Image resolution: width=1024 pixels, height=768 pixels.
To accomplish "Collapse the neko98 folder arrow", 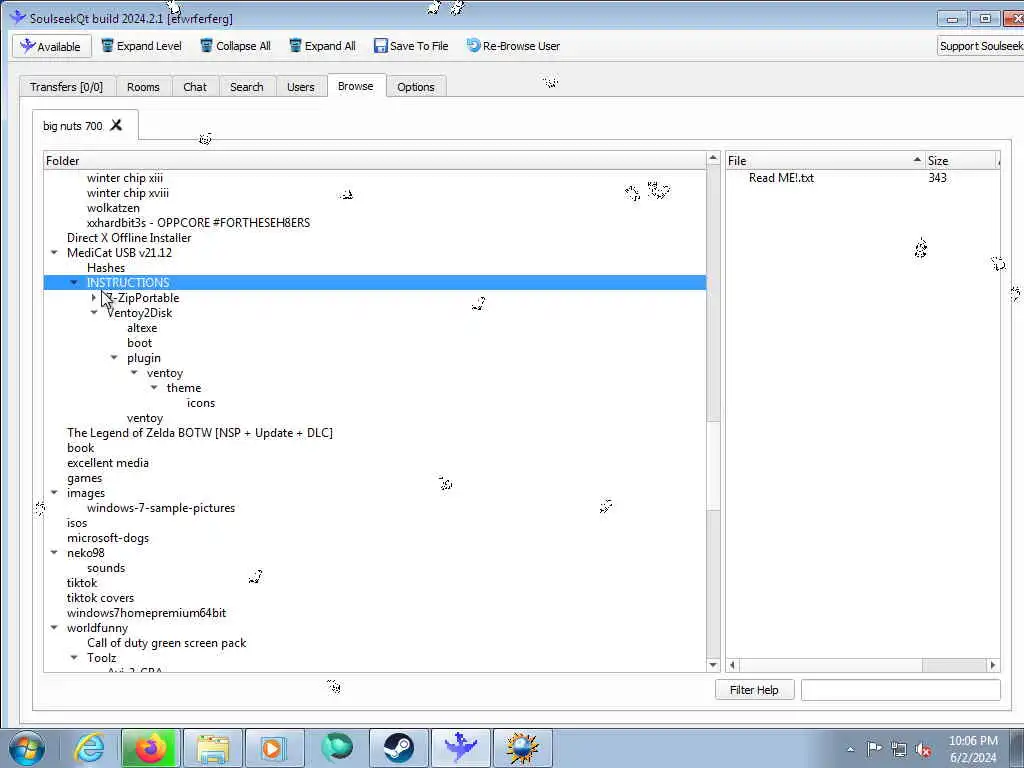I will [x=54, y=553].
